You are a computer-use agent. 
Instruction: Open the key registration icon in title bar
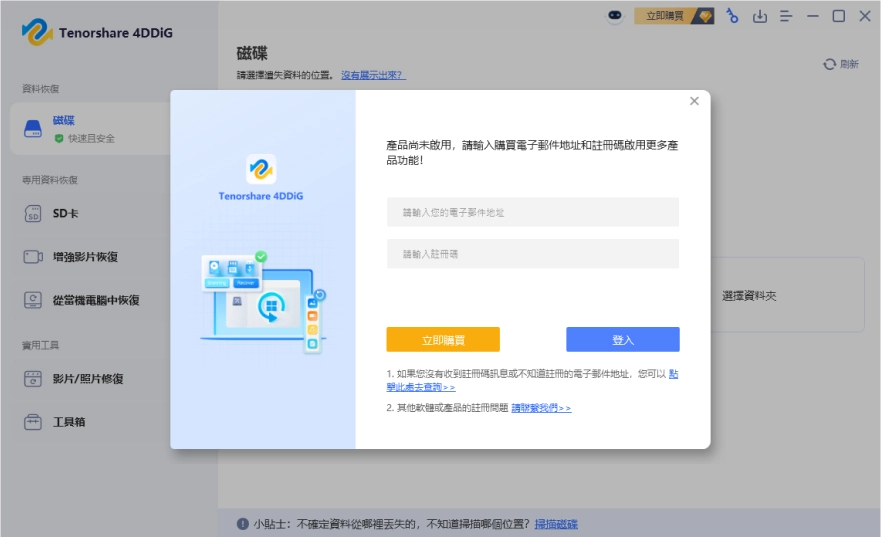(732, 16)
